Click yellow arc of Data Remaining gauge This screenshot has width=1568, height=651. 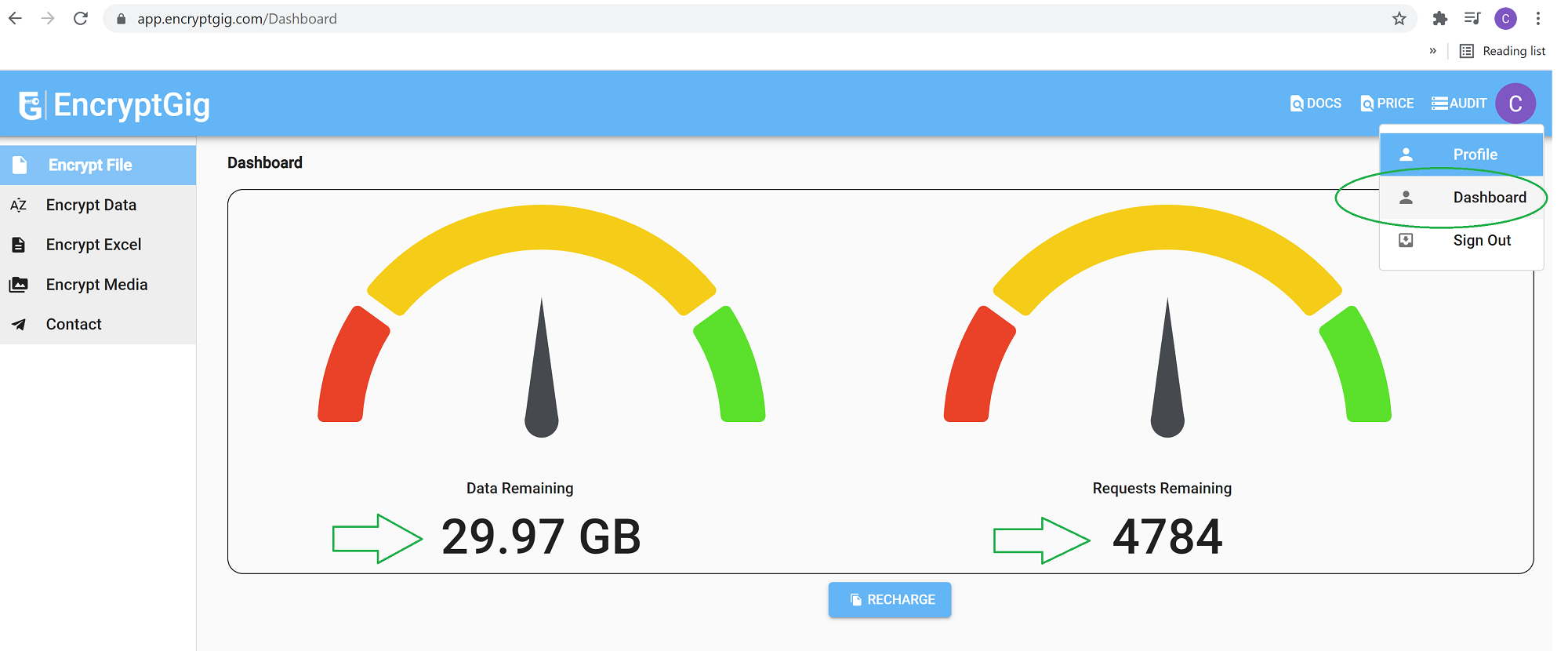coord(542,227)
